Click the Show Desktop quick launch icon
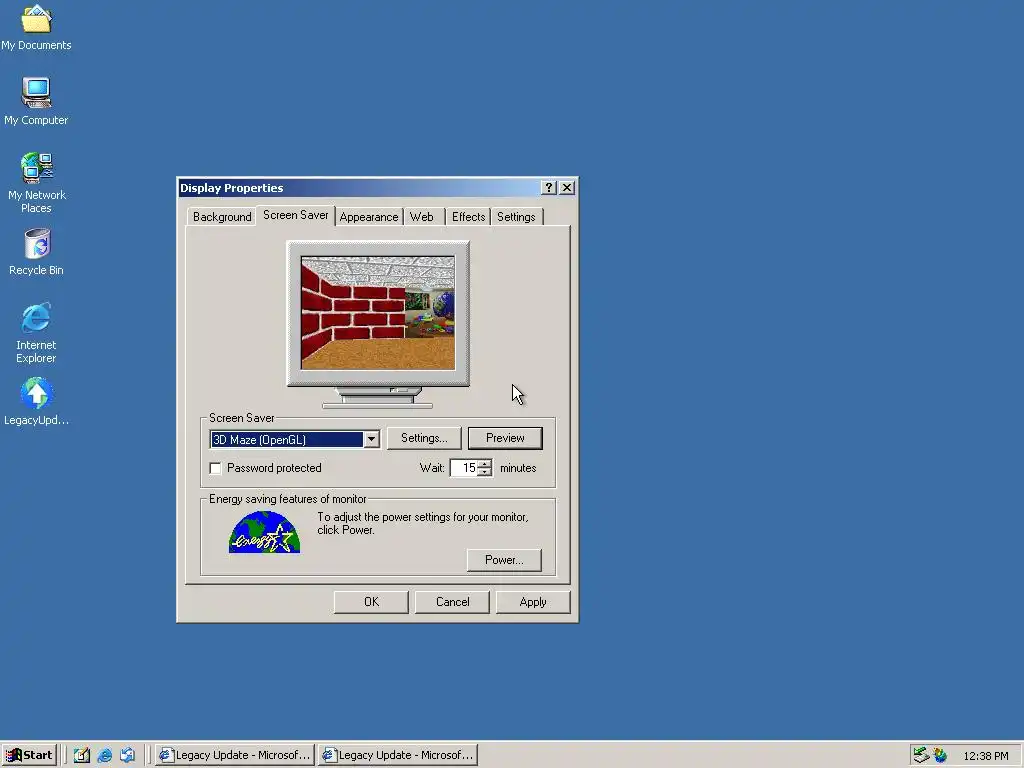Viewport: 1024px width, 768px height. tap(82, 755)
